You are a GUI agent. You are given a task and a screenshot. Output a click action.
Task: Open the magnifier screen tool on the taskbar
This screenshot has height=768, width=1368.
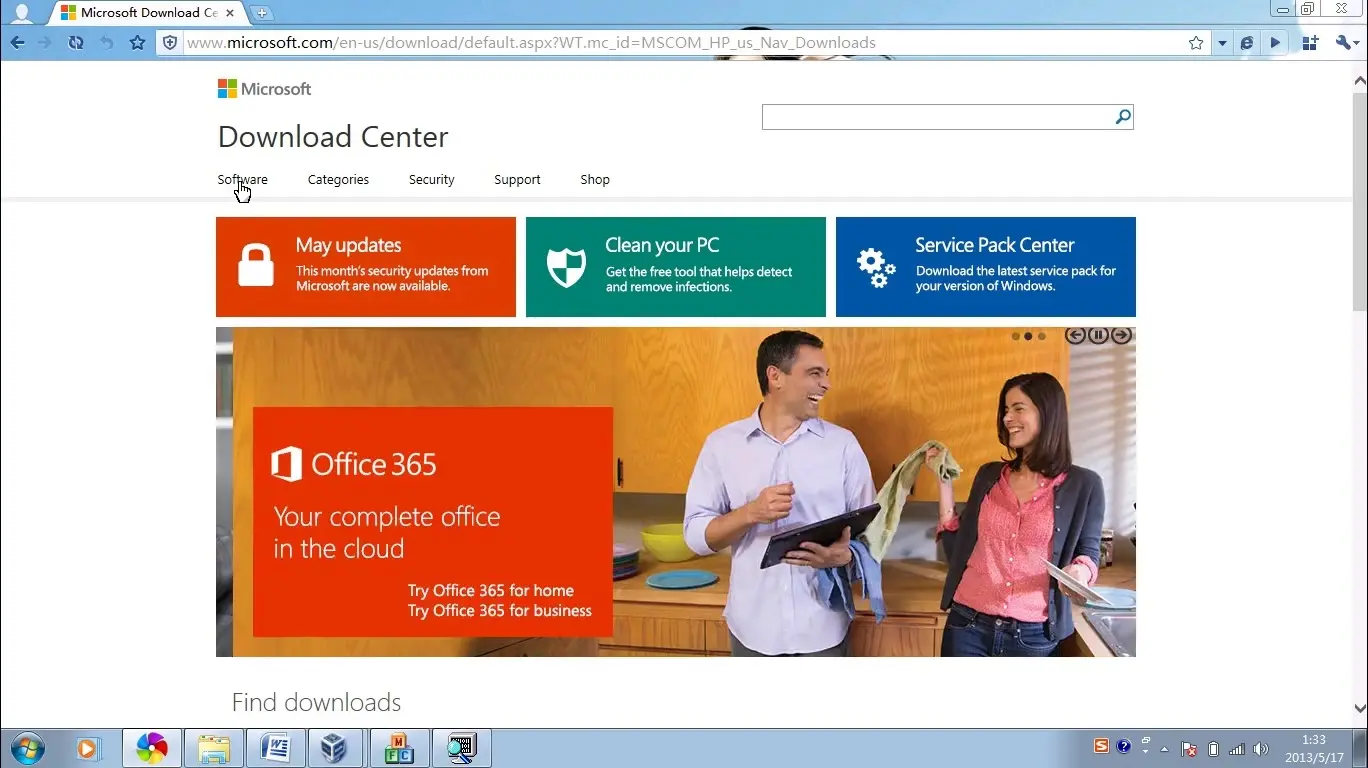point(462,748)
